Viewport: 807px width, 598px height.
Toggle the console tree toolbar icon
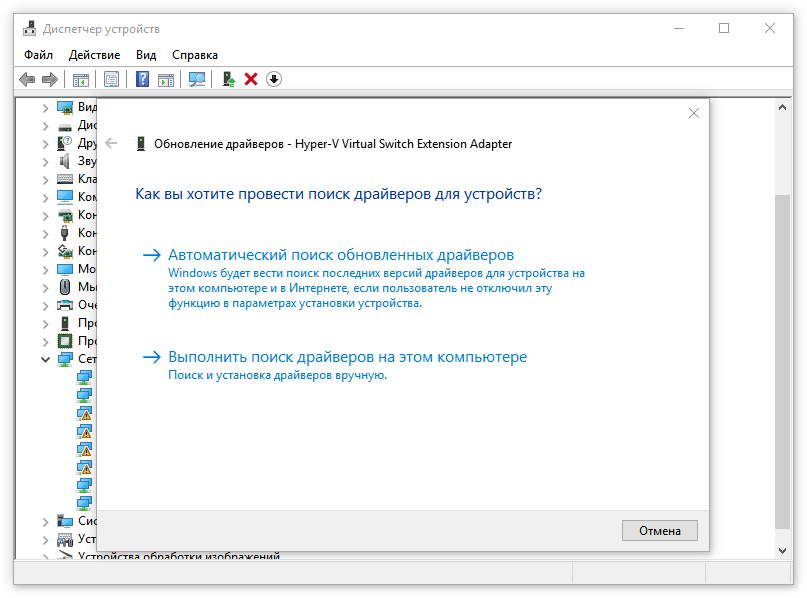tap(81, 80)
